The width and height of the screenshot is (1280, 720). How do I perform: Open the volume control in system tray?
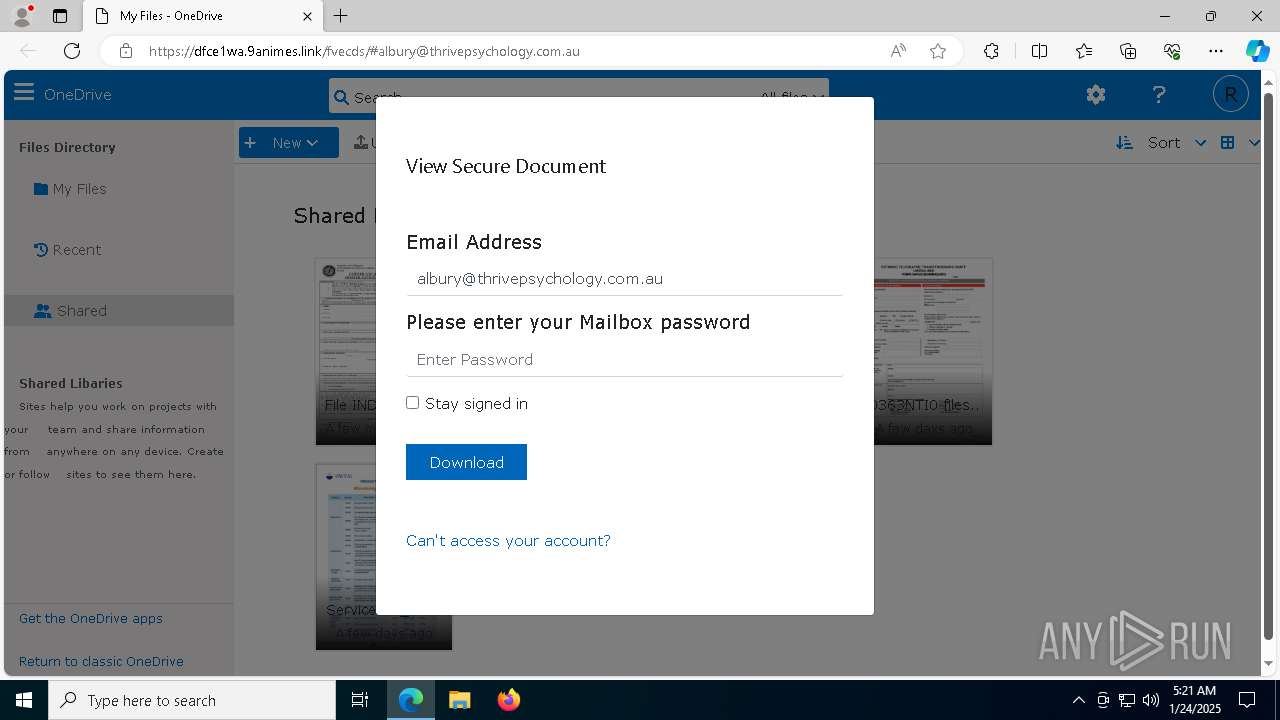pos(1150,700)
